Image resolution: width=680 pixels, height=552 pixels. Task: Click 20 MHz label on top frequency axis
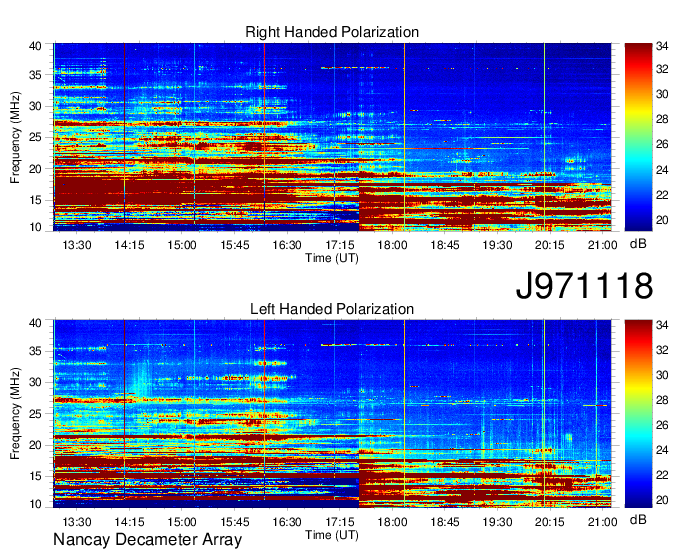click(x=36, y=169)
